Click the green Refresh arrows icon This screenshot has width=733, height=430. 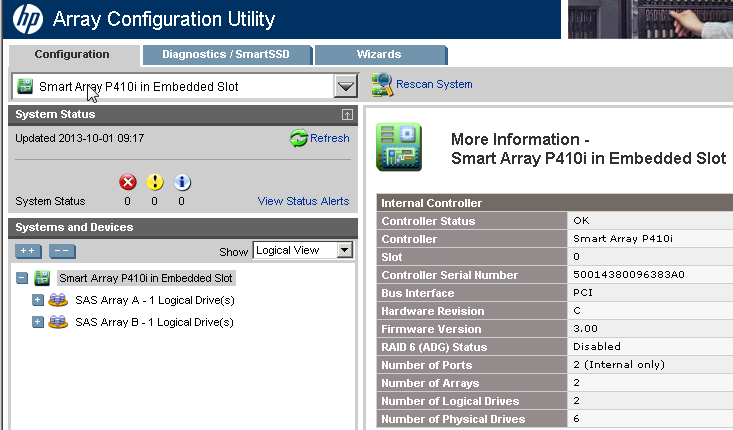(x=299, y=139)
